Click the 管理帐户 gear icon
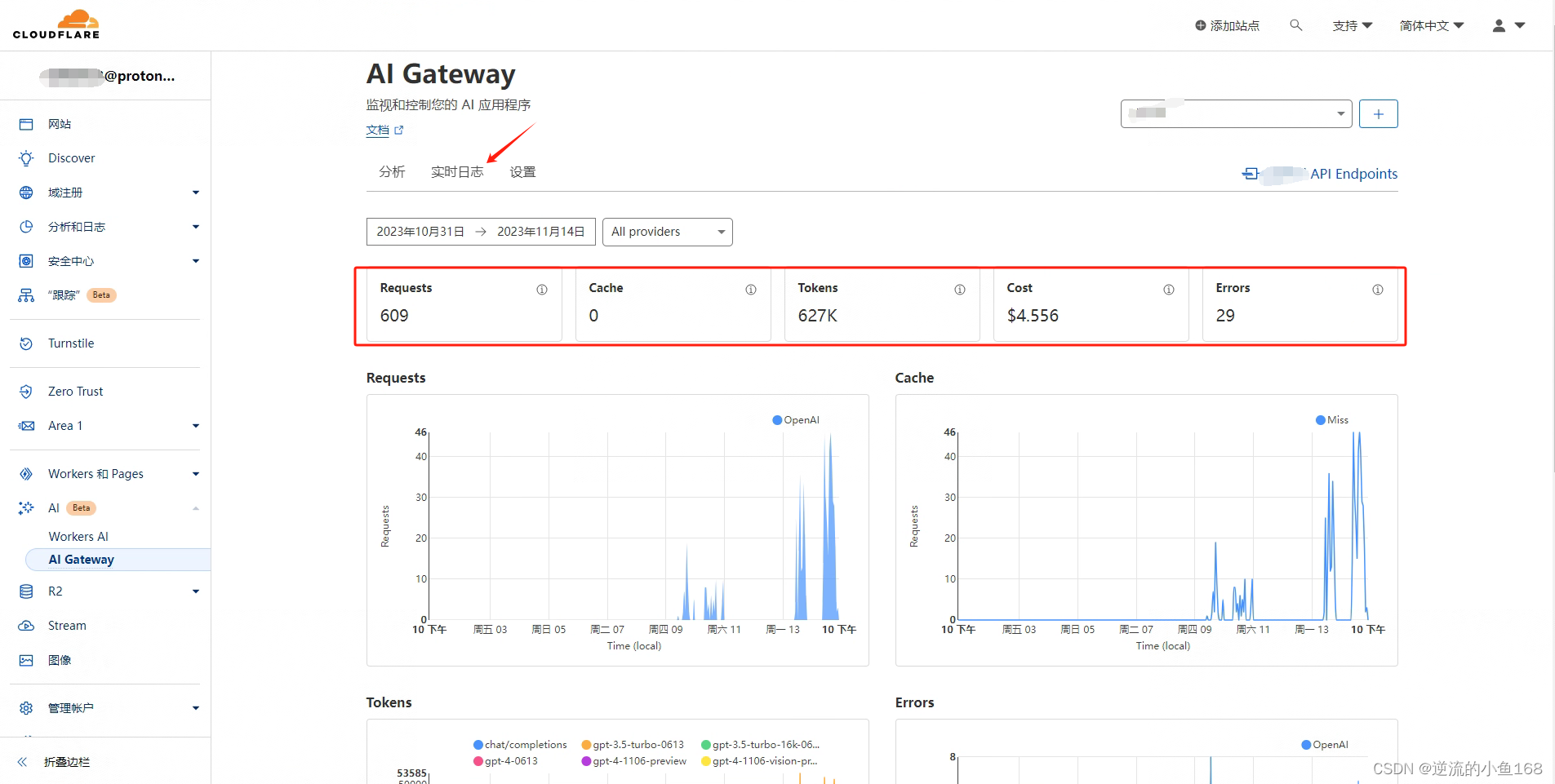1555x784 pixels. tap(26, 708)
